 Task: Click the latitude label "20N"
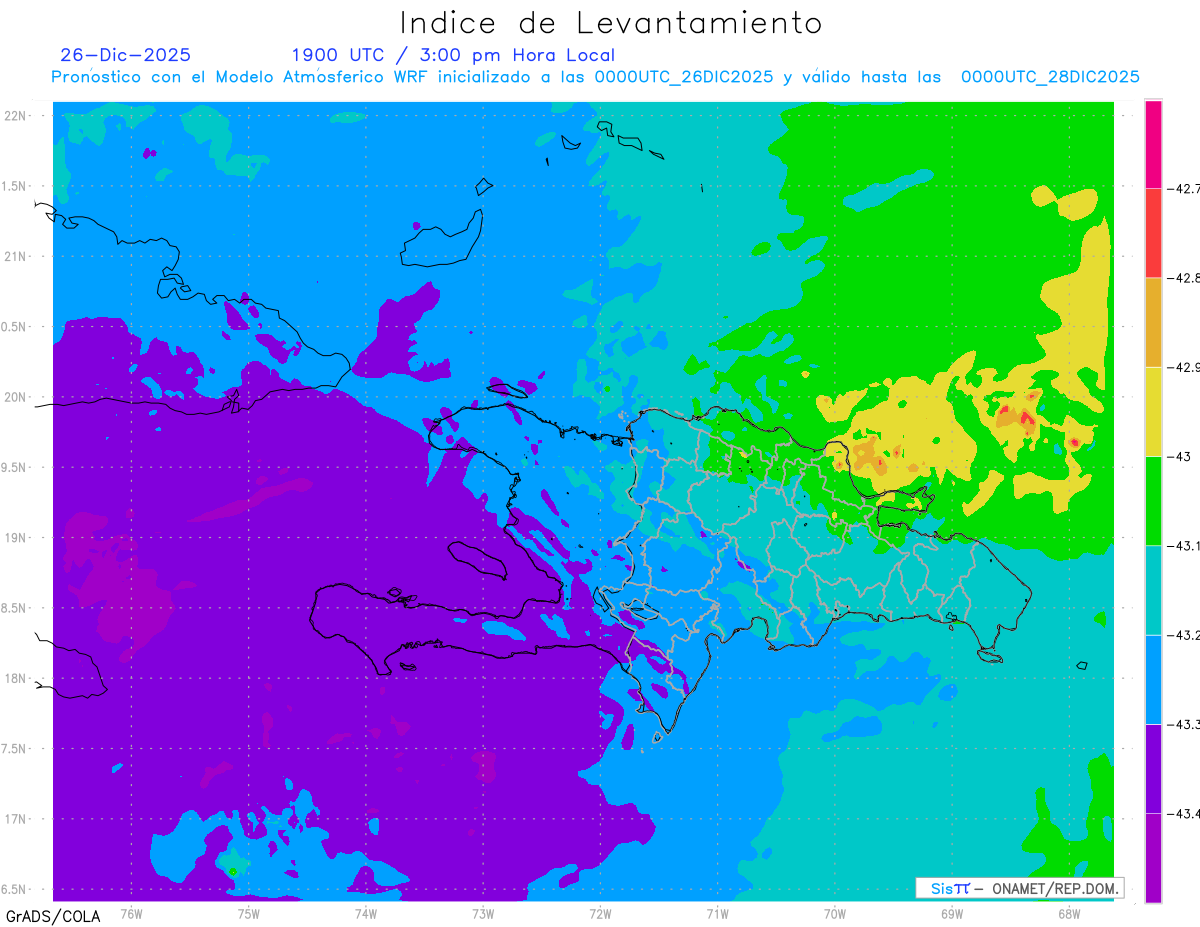(x=14, y=397)
